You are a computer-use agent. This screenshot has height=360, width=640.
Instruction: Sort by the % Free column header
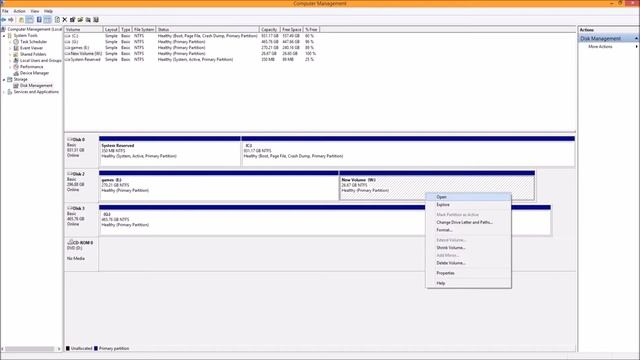311,29
